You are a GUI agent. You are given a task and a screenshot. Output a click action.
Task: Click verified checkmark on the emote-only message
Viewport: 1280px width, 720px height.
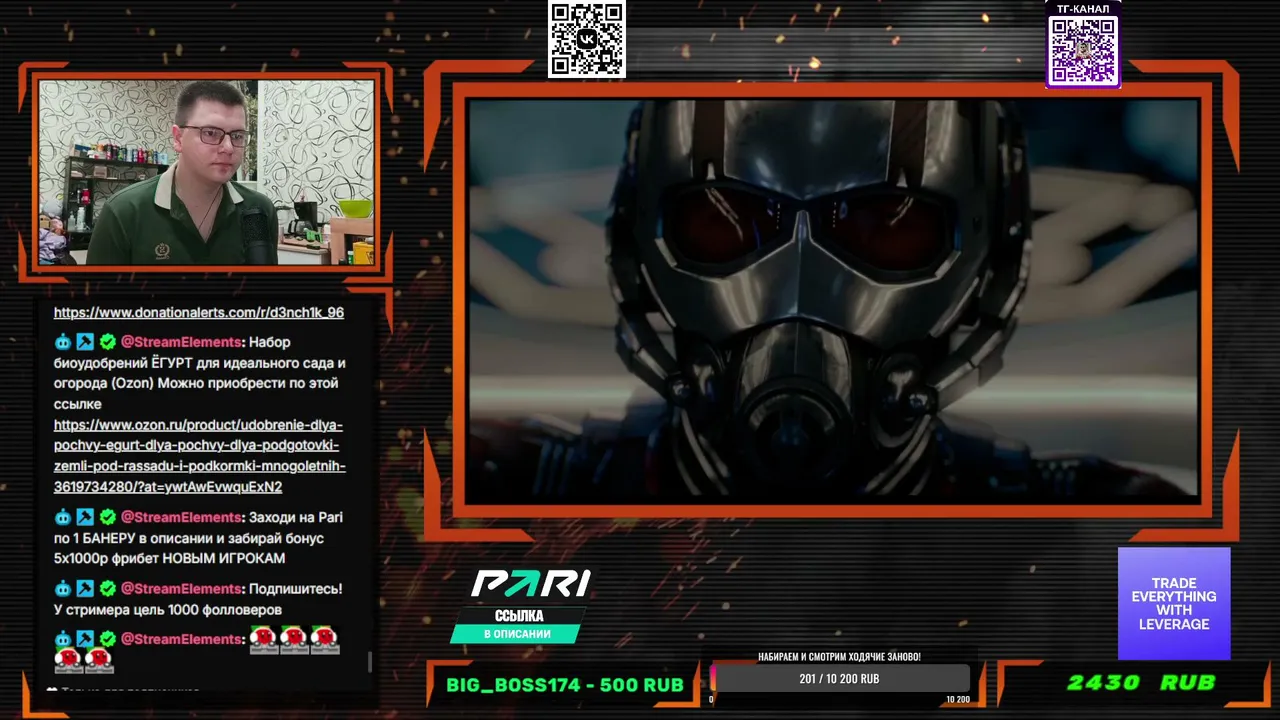point(107,639)
